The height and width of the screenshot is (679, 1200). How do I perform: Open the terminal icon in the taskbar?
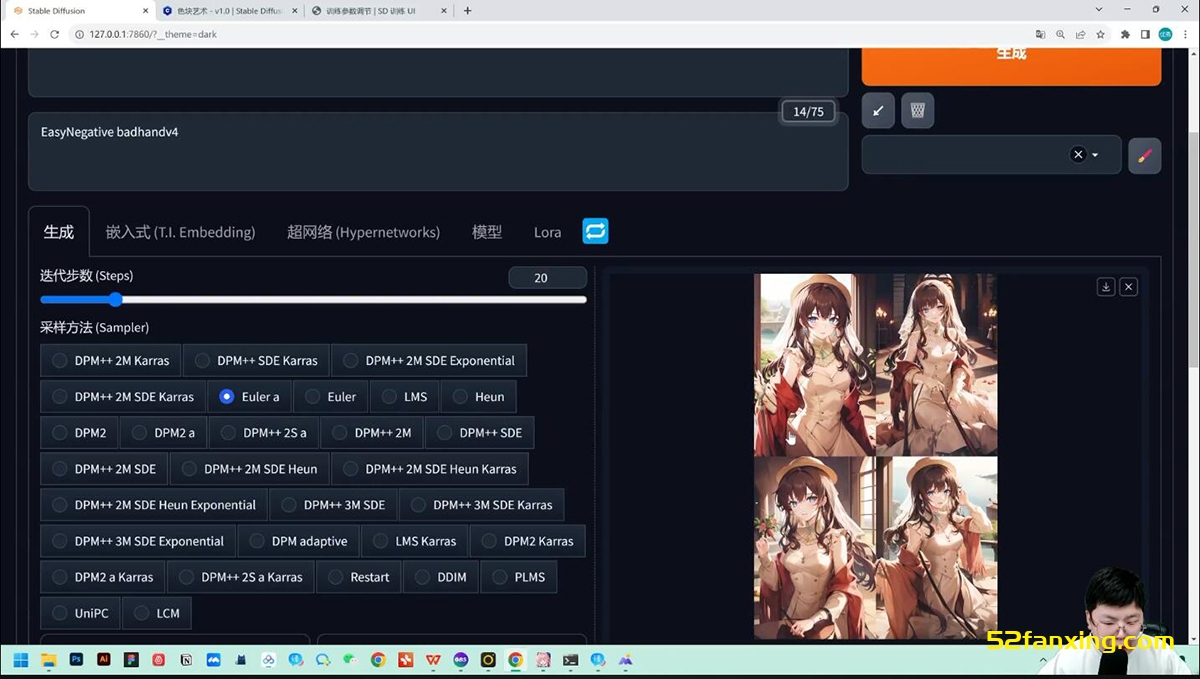(570, 660)
